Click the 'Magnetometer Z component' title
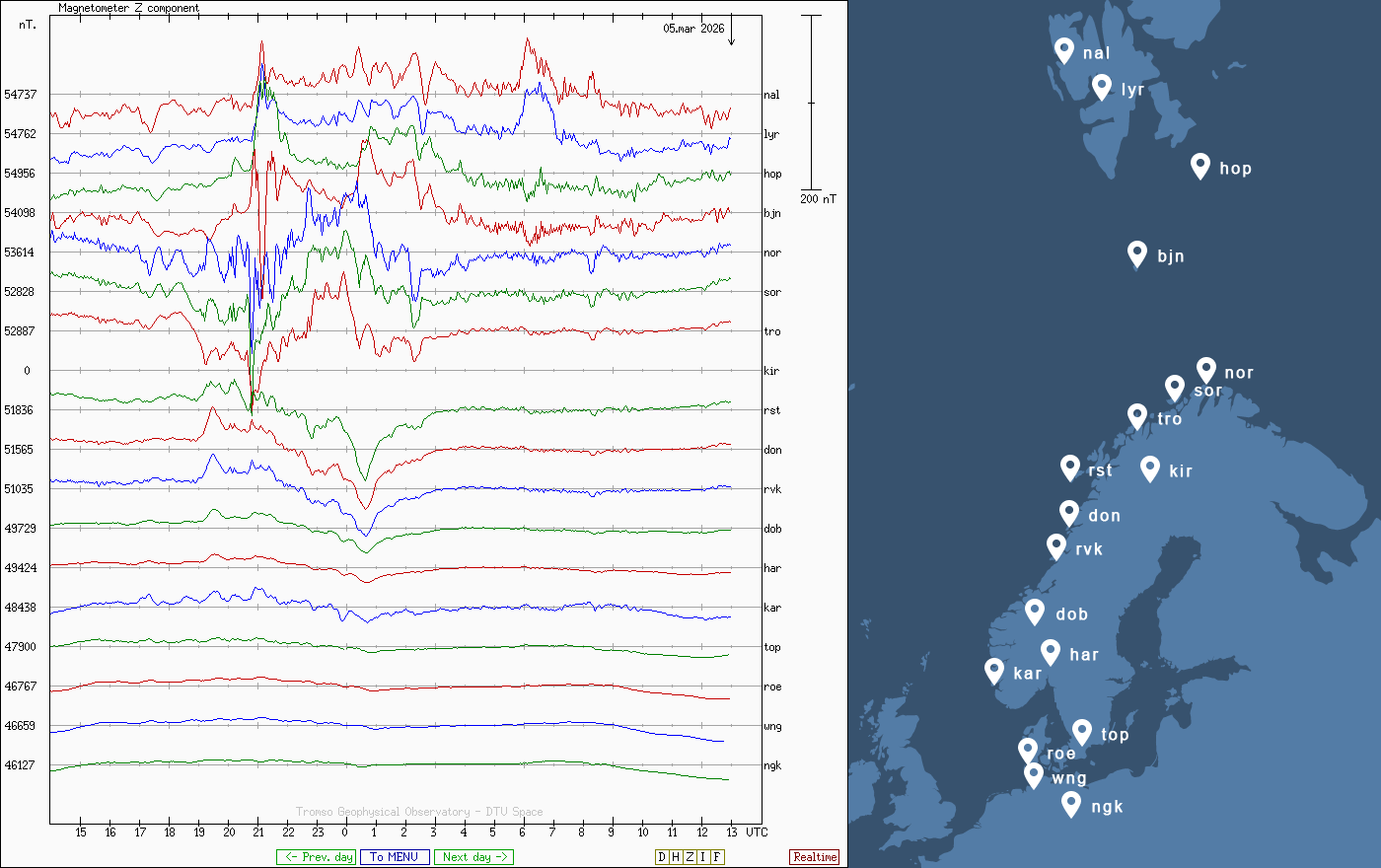This screenshot has height=868, width=1381. 128,8
